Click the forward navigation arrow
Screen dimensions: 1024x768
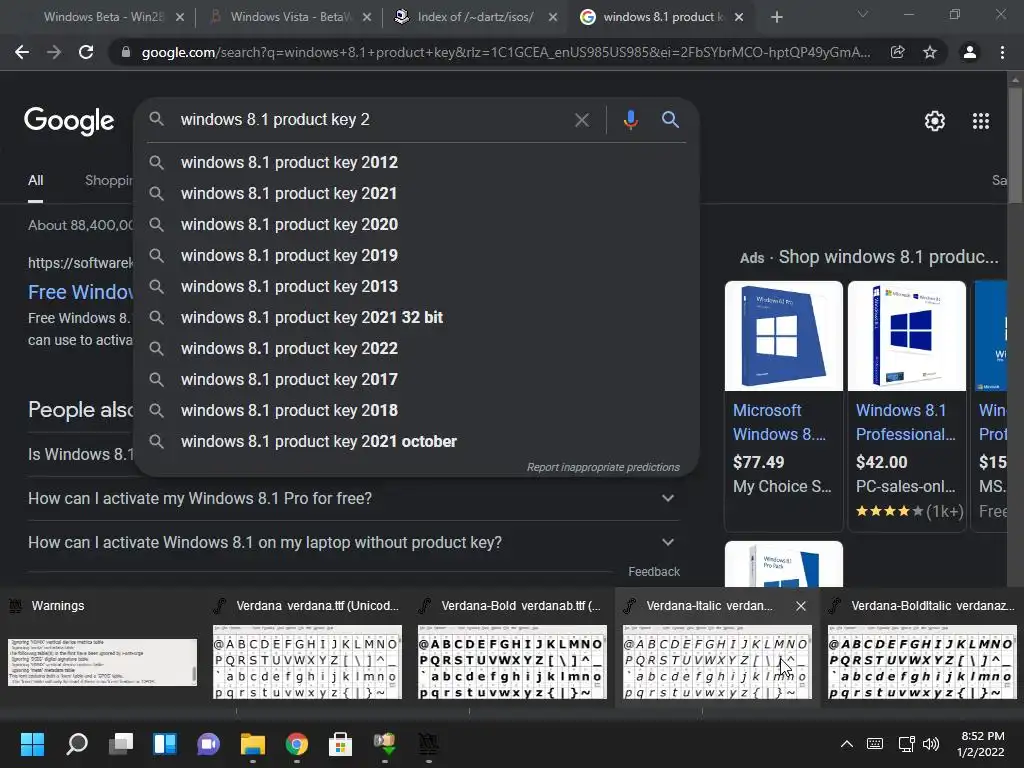click(x=54, y=52)
